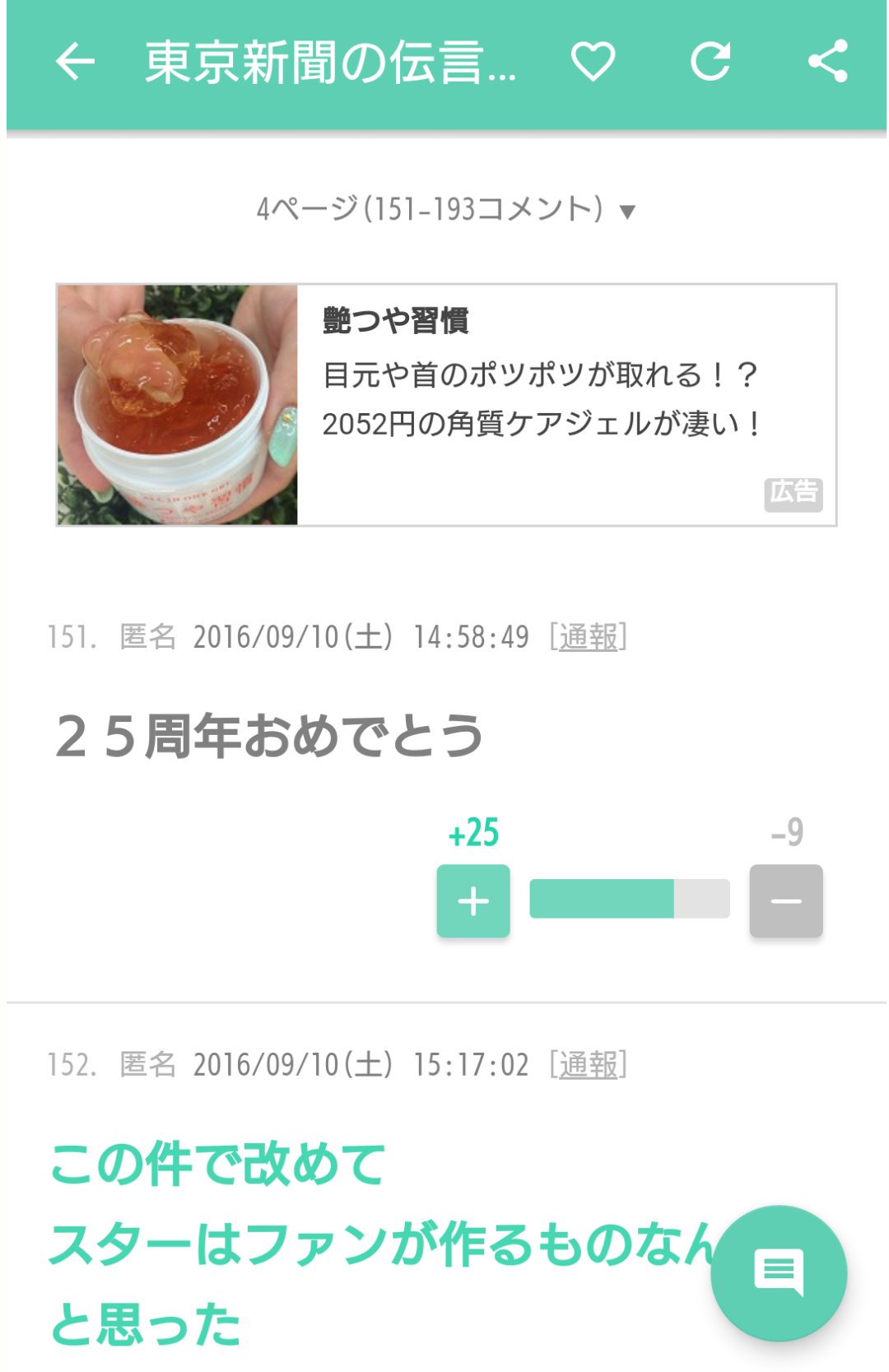
Task: Expand the page selector triangle arrow
Action: click(627, 212)
